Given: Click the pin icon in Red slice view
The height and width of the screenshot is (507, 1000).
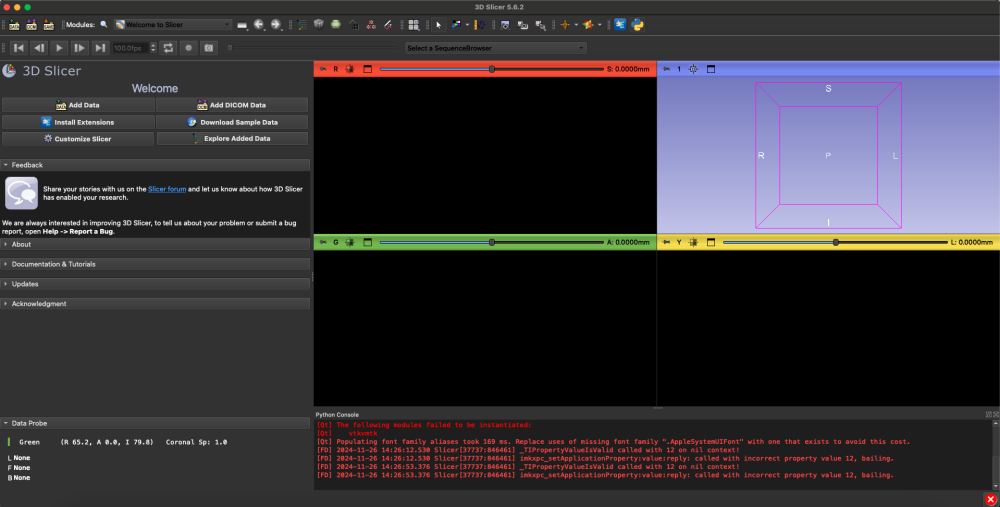Looking at the screenshot, I should pos(322,69).
